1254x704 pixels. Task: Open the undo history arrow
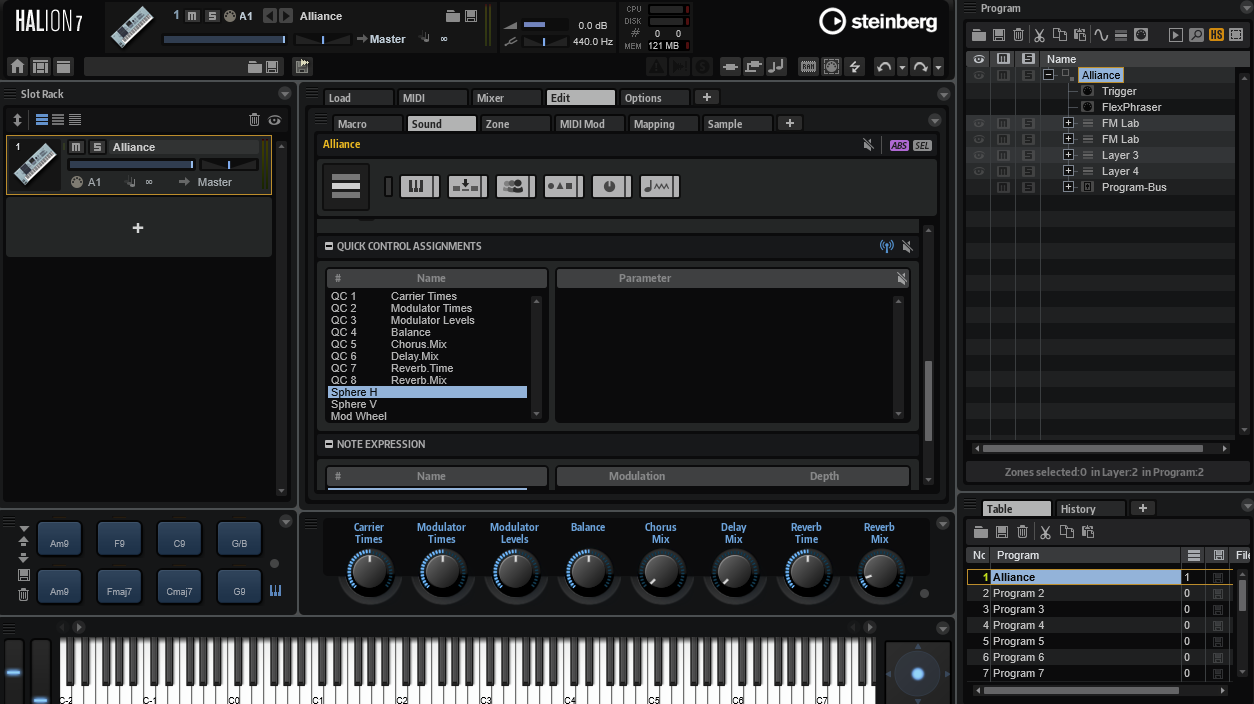tap(902, 67)
